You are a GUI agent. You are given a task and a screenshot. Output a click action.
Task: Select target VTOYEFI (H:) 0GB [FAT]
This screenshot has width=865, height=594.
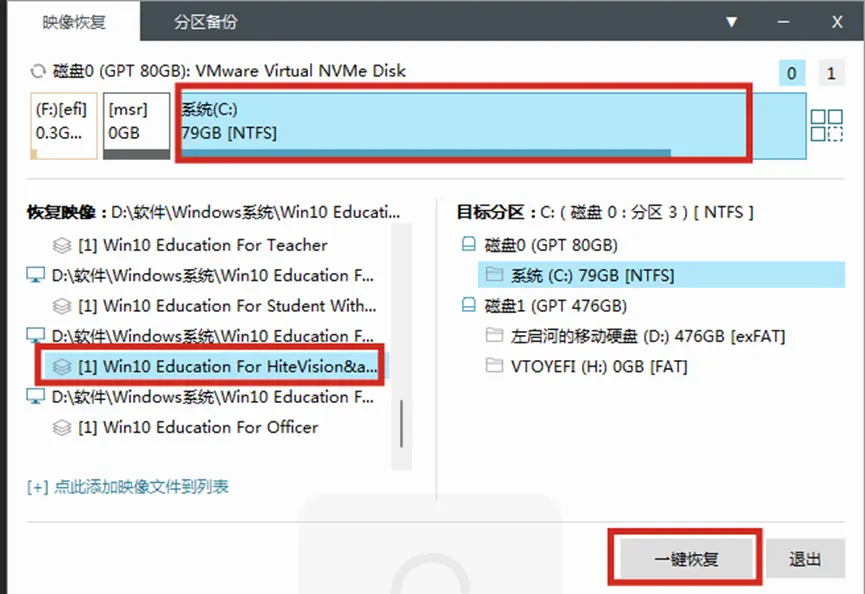[599, 366]
